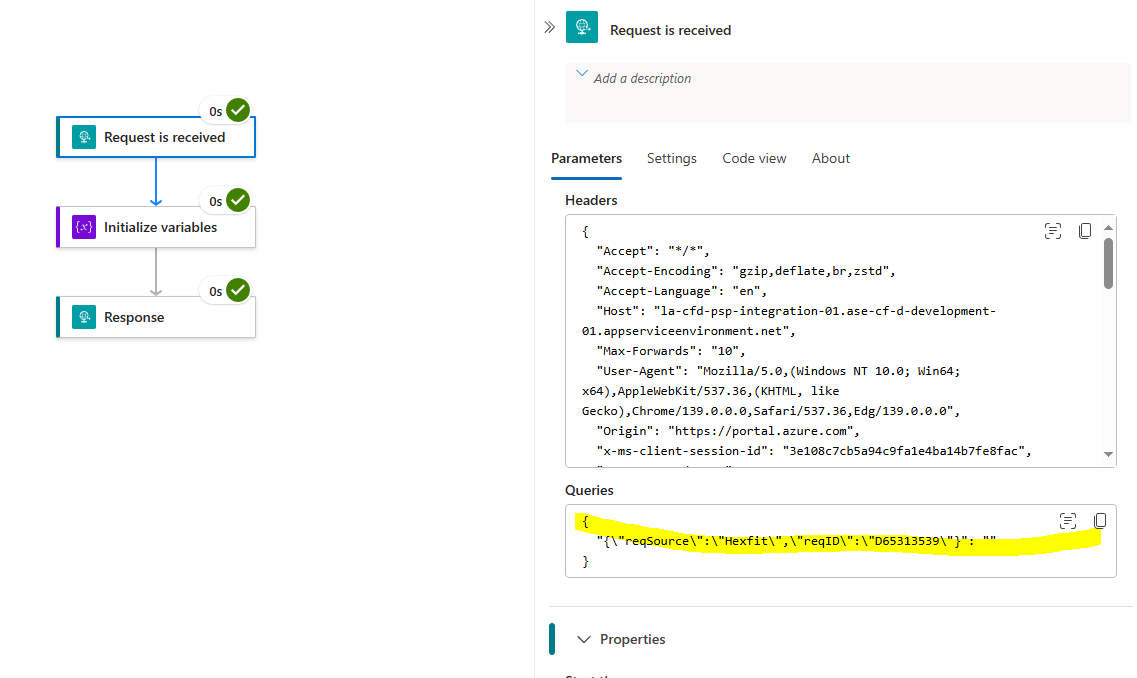Copy the Headers JSON content
The height and width of the screenshot is (678, 1137).
(1085, 230)
